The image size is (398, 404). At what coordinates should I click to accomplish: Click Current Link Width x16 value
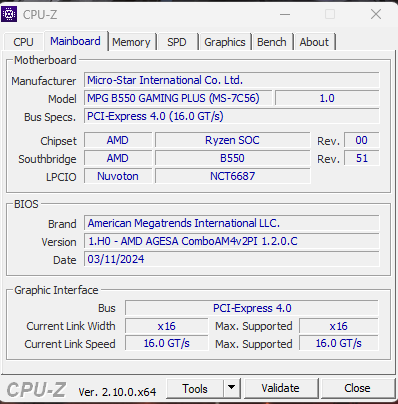point(167,326)
